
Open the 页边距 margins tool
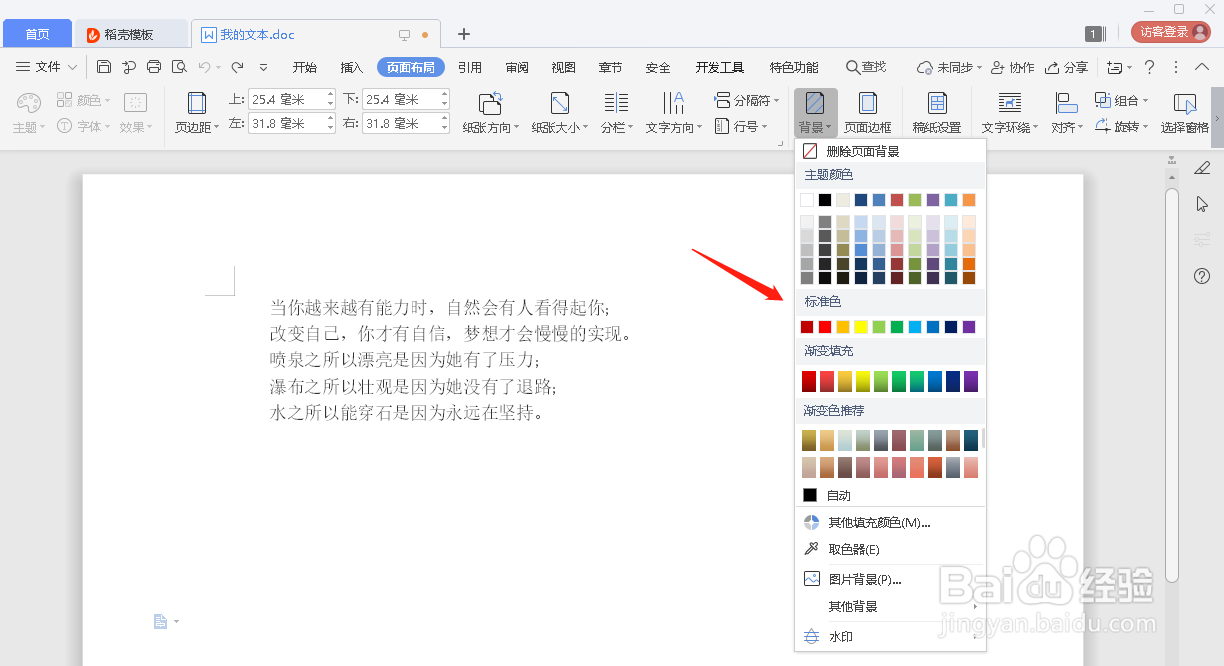click(x=197, y=112)
